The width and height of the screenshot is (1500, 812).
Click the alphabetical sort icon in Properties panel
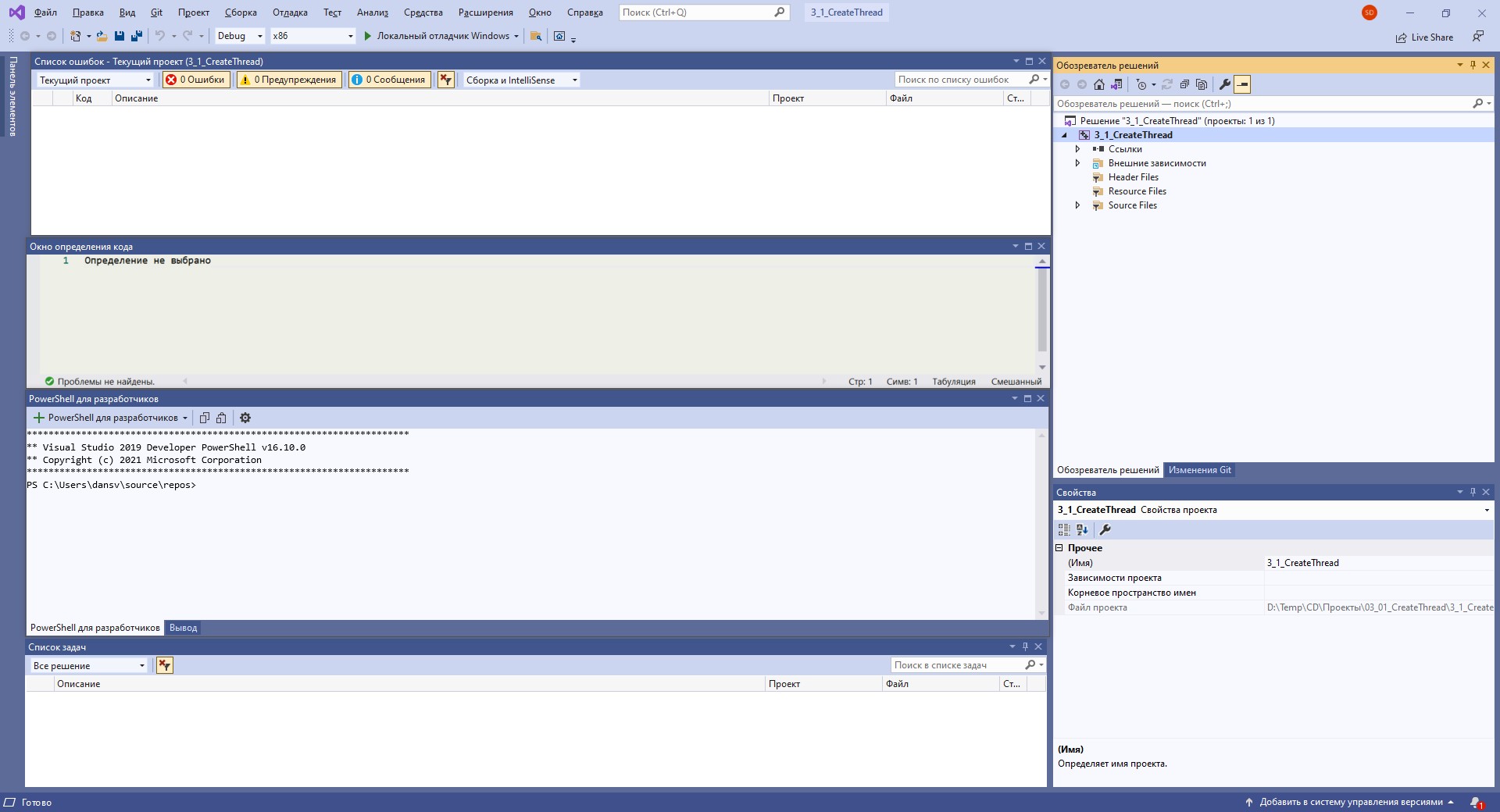[x=1082, y=529]
